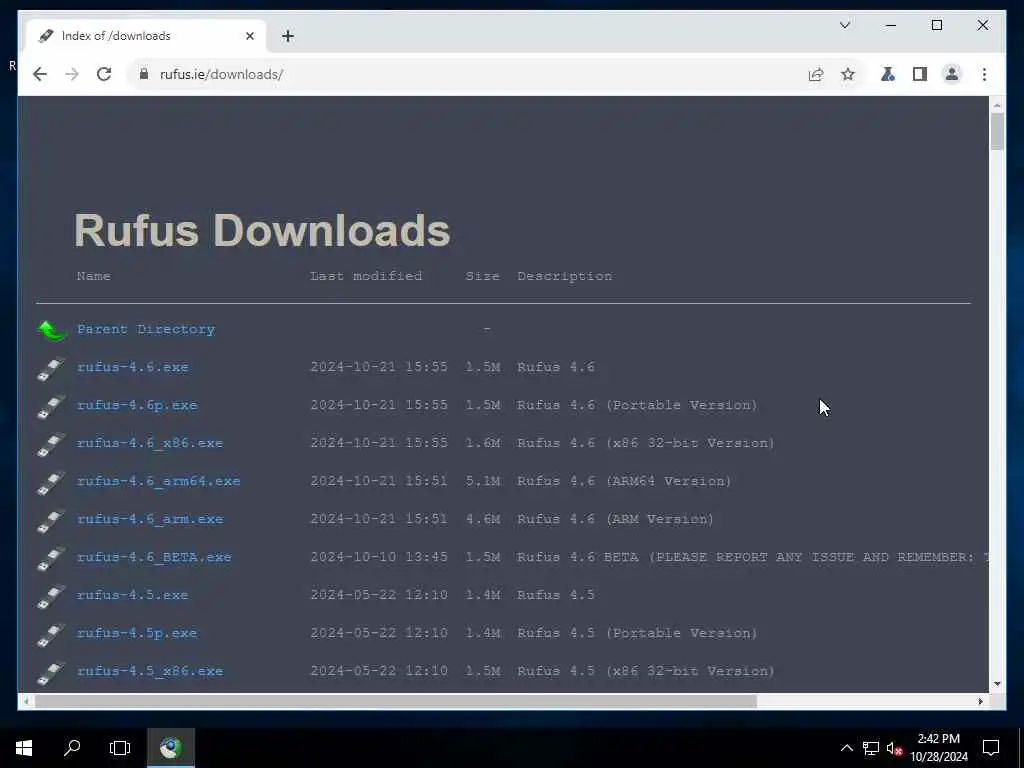The width and height of the screenshot is (1024, 768).
Task: Sort by the Size column header
Action: [482, 276]
